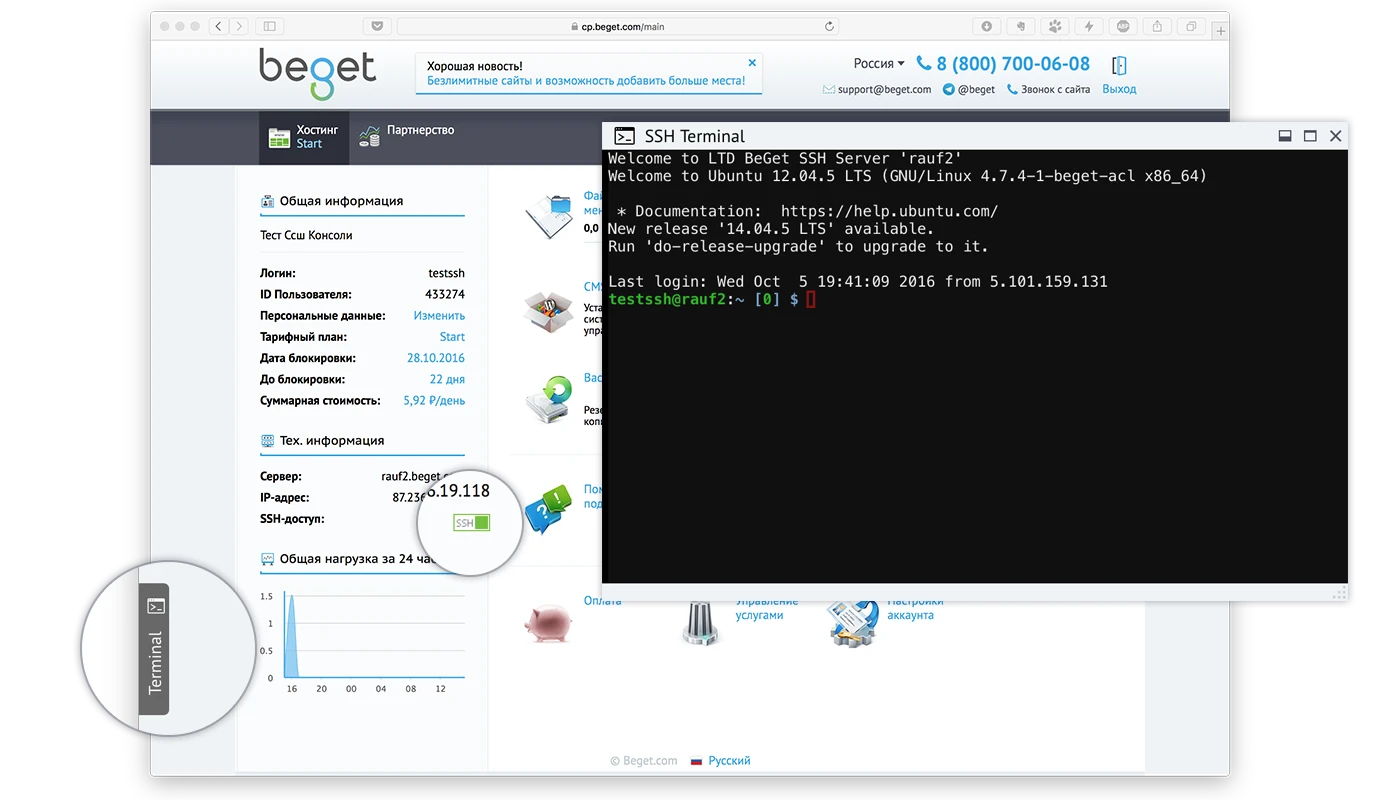
Task: Toggle the green SSH access switch
Action: 471,523
